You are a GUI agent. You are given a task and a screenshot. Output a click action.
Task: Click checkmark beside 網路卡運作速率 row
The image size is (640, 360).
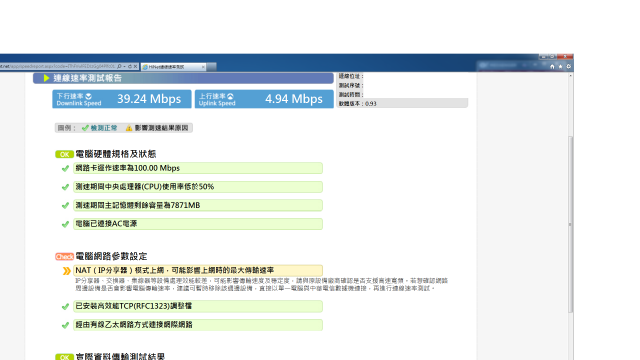(x=65, y=168)
